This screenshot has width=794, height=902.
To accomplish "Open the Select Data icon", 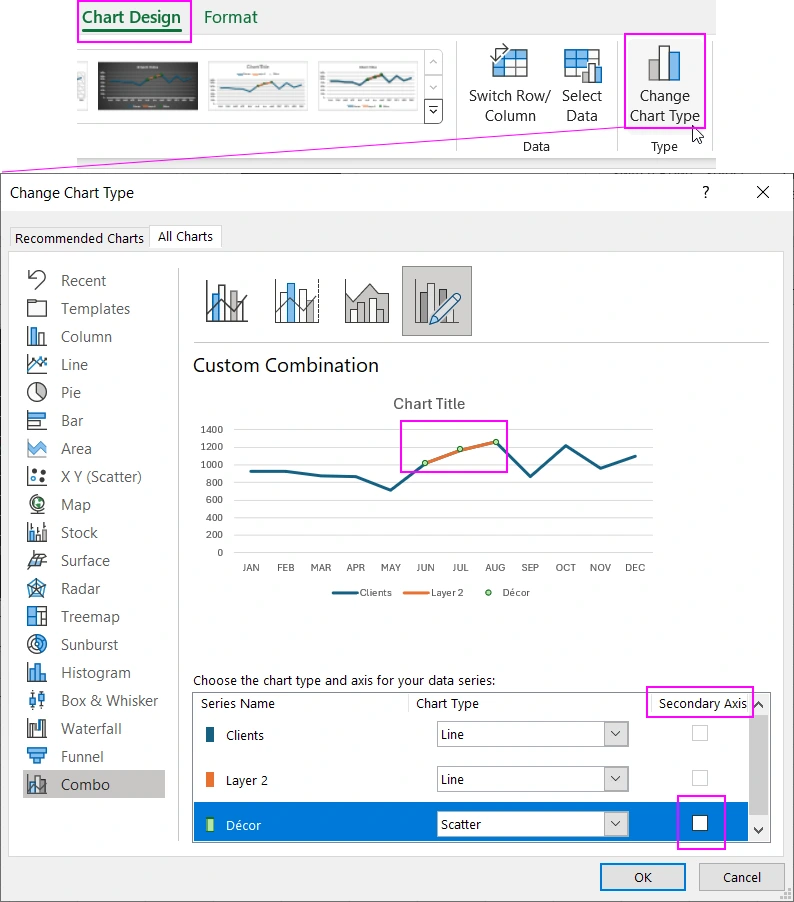I will [581, 65].
